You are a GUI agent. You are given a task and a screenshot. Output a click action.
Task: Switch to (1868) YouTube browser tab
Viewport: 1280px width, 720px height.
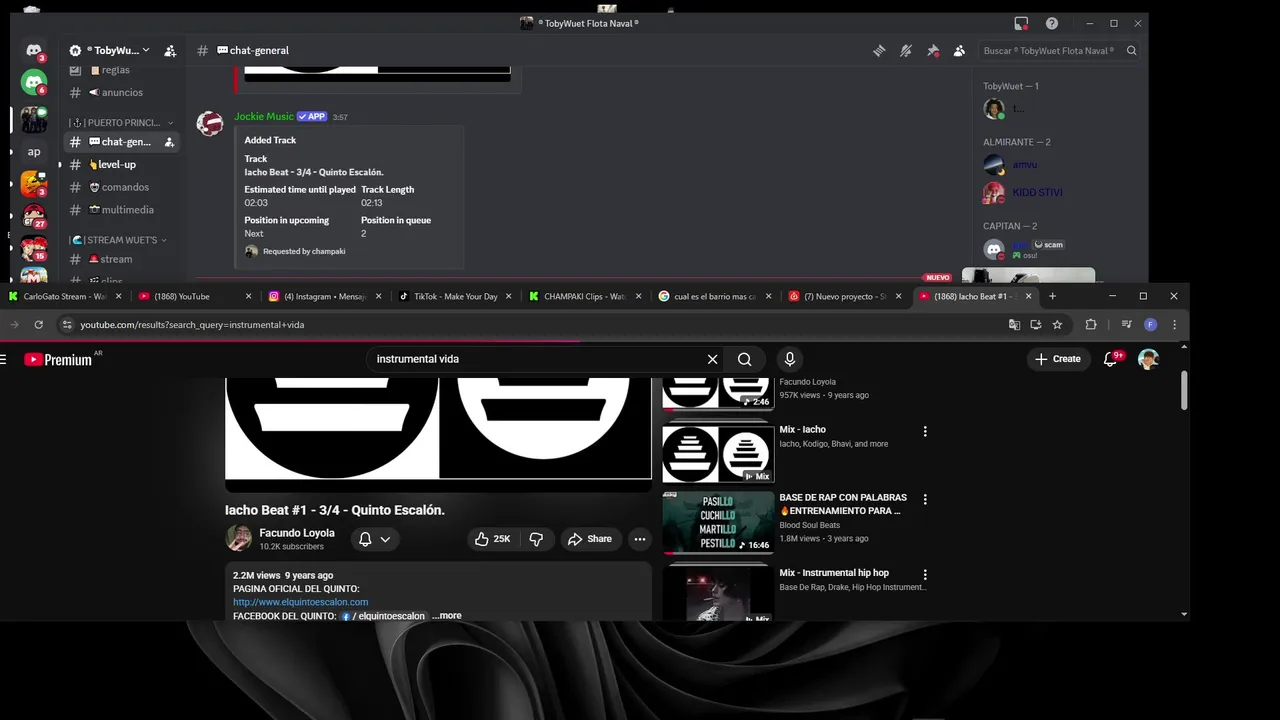click(196, 296)
